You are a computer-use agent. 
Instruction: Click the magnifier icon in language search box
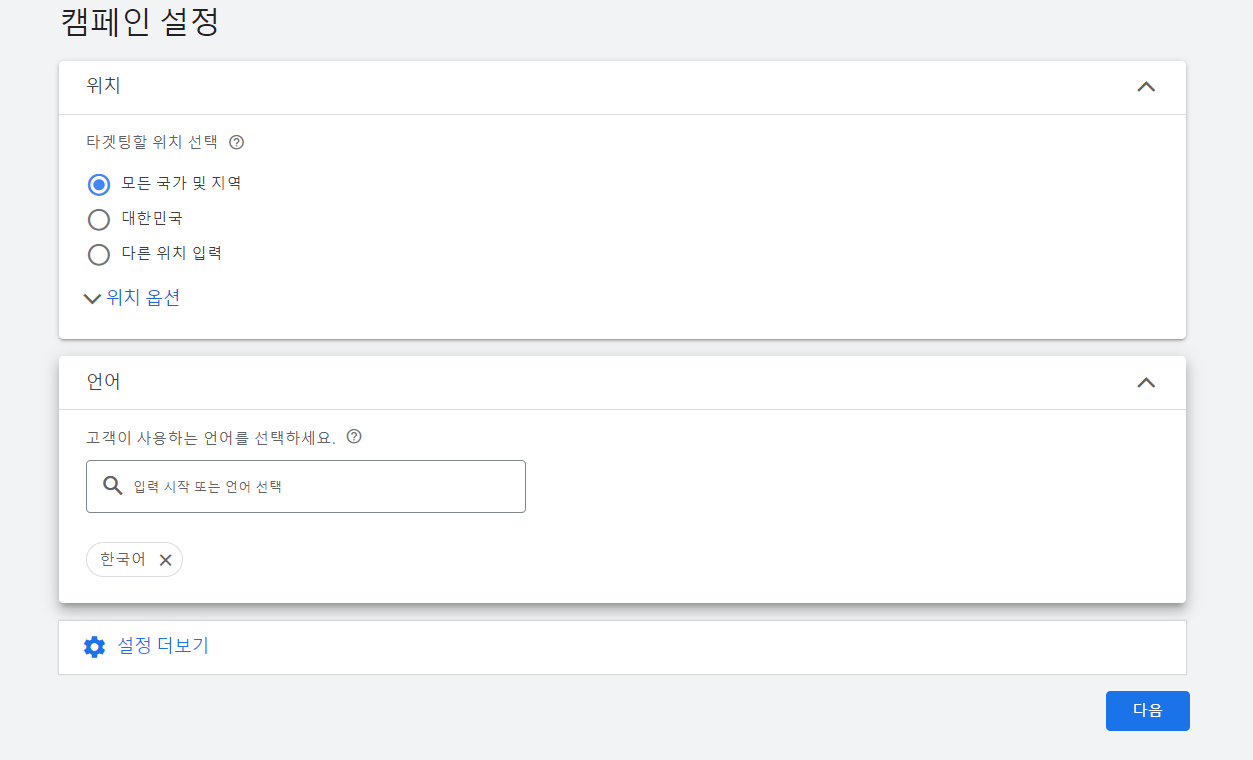[113, 486]
